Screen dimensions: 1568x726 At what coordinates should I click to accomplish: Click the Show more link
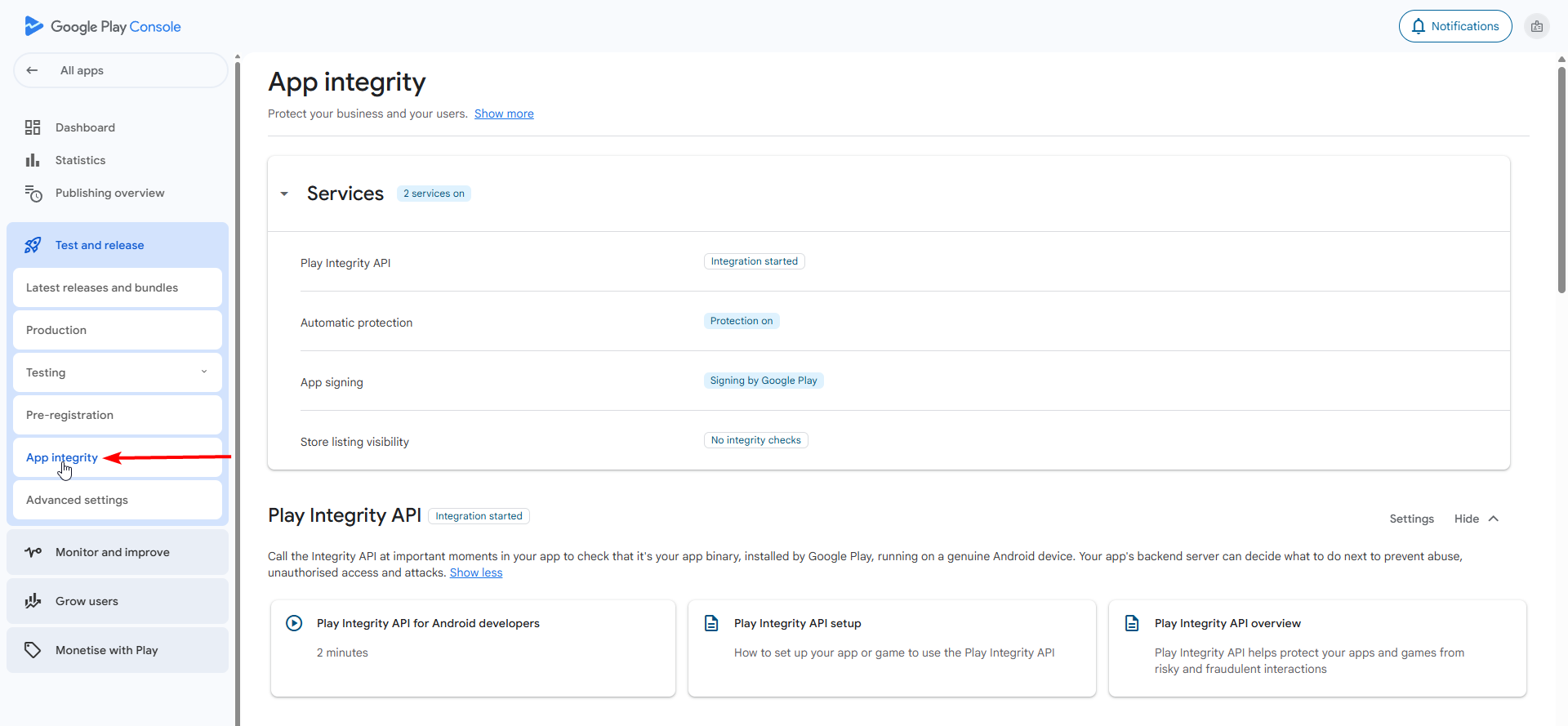point(504,114)
